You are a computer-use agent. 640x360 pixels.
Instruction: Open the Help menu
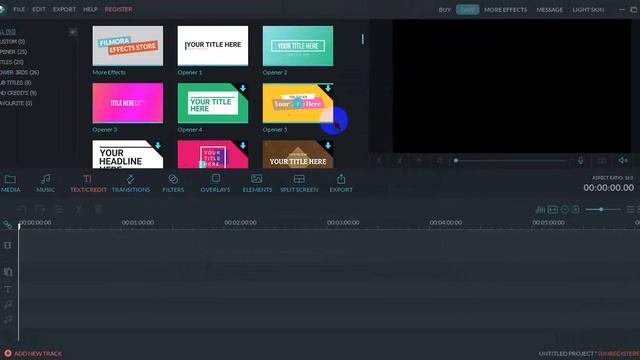point(90,9)
